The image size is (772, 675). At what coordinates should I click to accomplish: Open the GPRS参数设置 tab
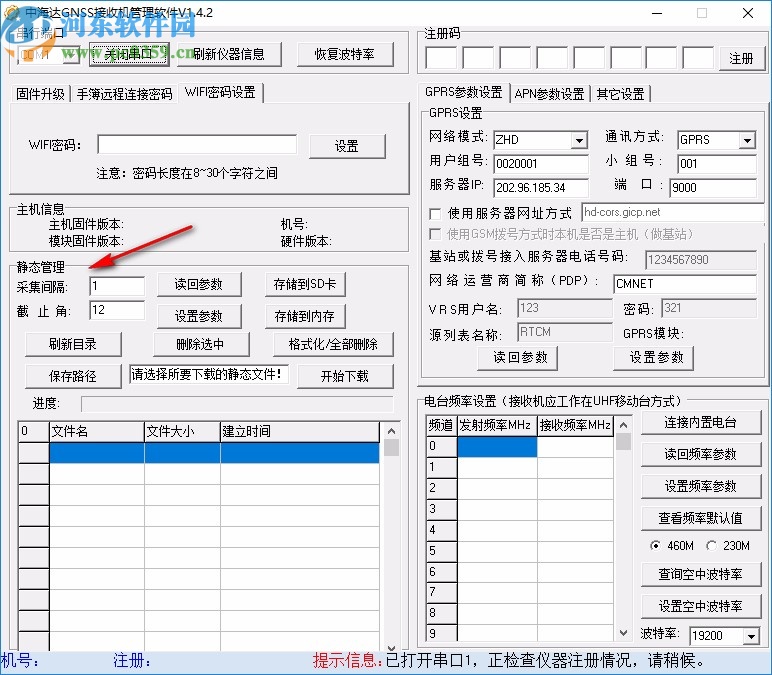[x=464, y=92]
